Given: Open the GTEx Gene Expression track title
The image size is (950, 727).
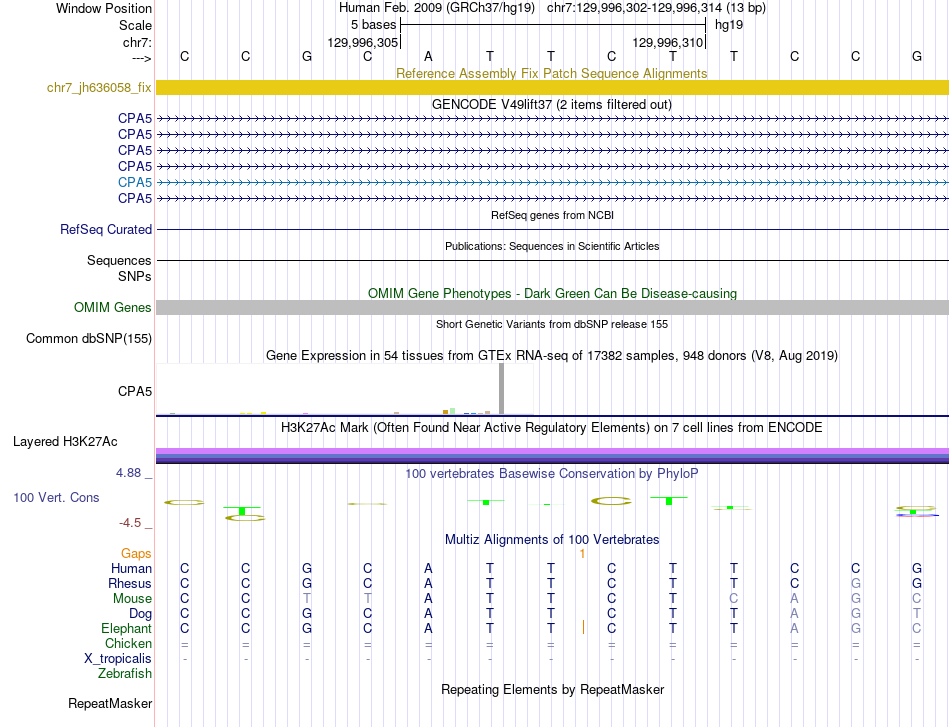Looking at the screenshot, I should (x=552, y=356).
